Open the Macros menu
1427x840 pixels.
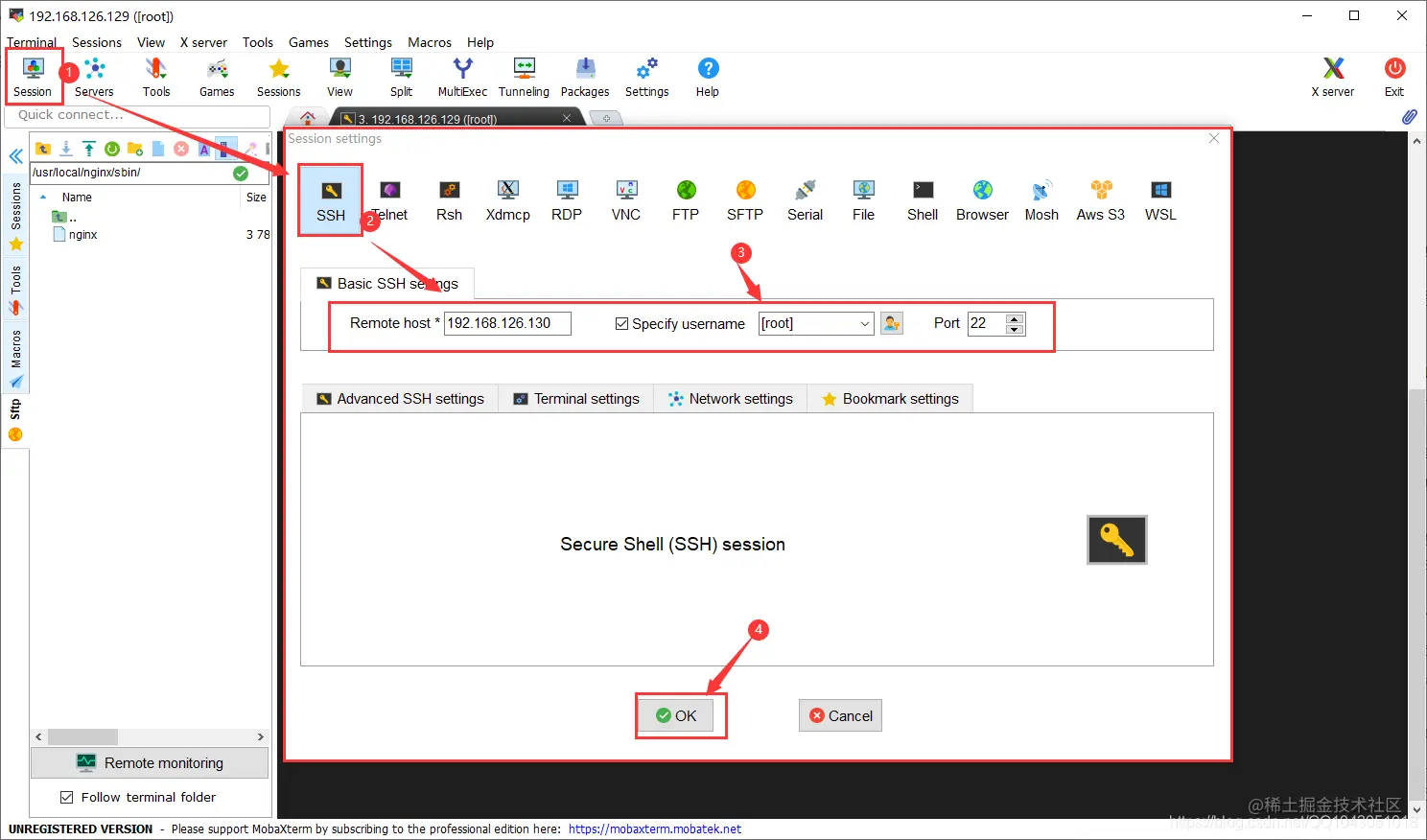[430, 42]
